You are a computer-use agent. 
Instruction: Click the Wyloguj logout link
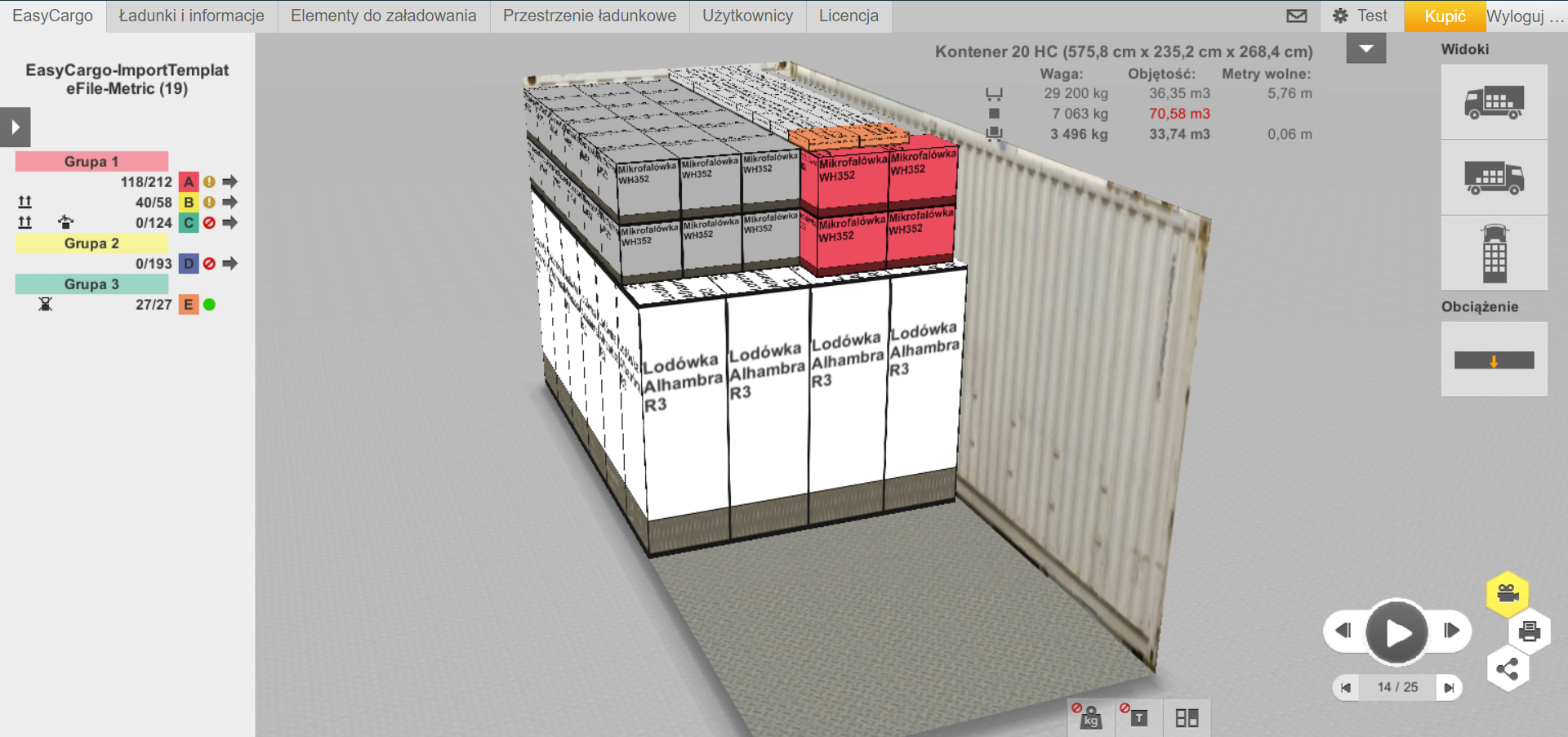(x=1524, y=16)
